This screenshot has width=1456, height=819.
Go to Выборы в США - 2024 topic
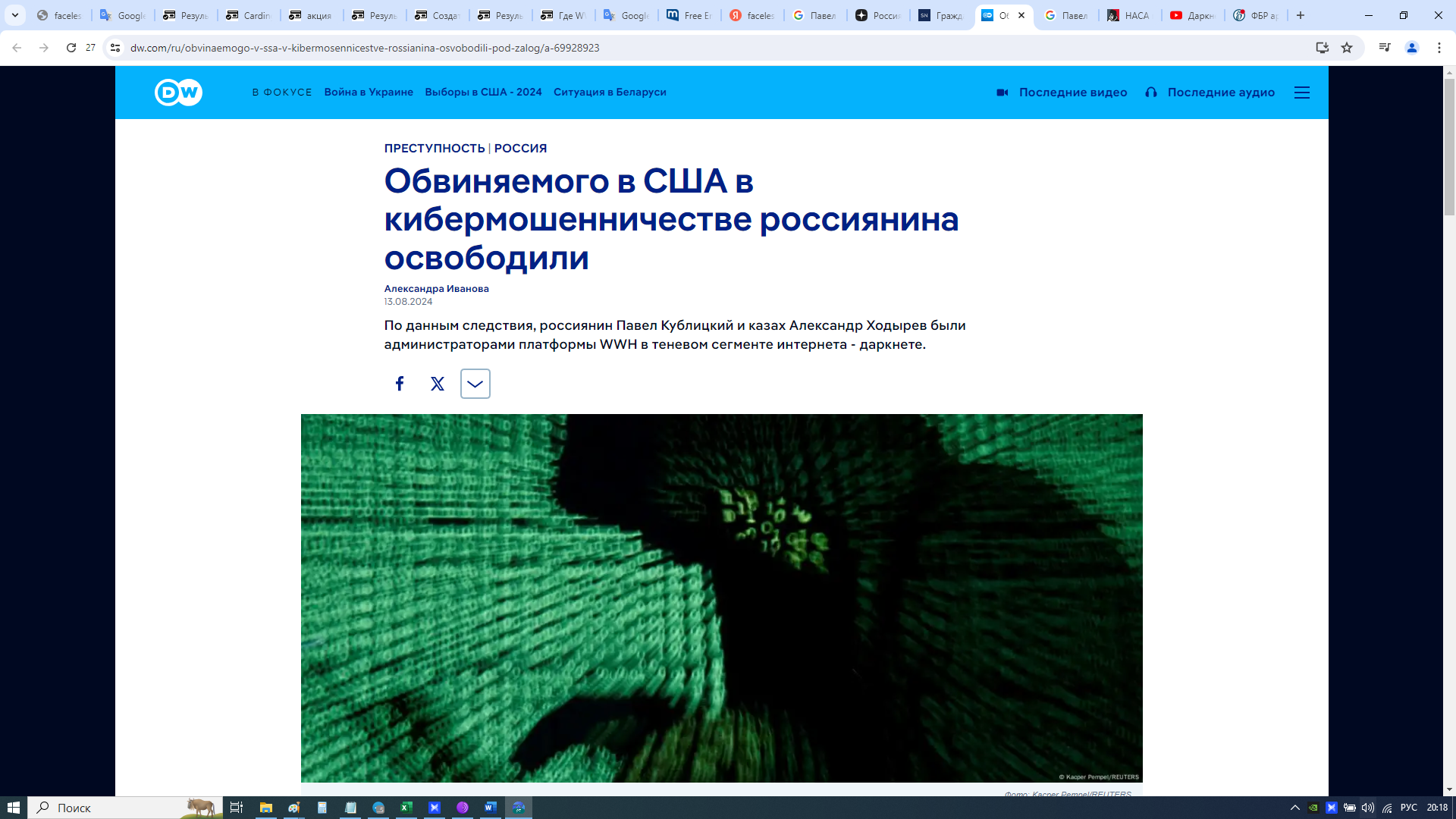pyautogui.click(x=483, y=93)
